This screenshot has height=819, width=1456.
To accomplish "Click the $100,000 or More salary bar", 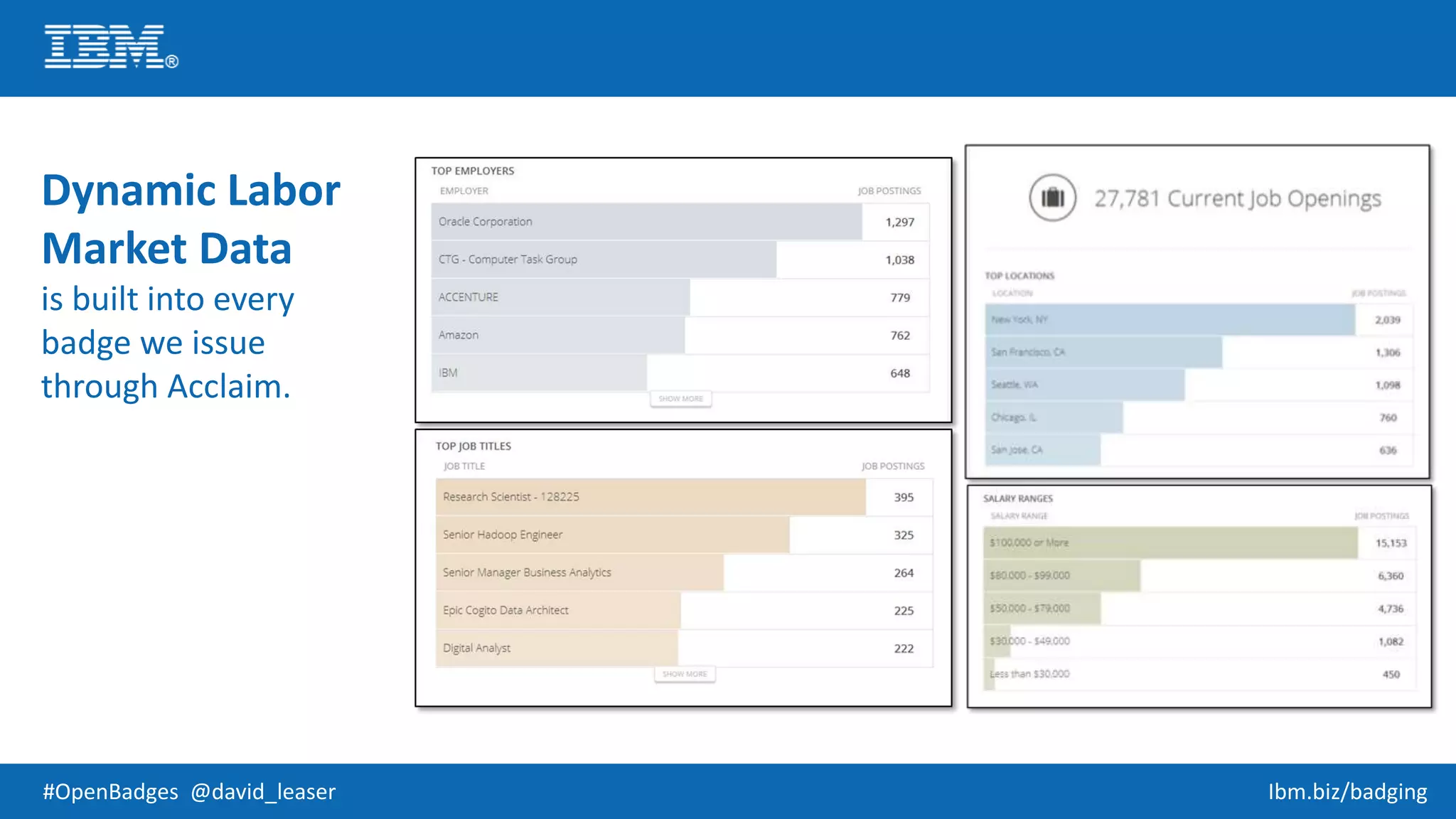I will click(1169, 542).
